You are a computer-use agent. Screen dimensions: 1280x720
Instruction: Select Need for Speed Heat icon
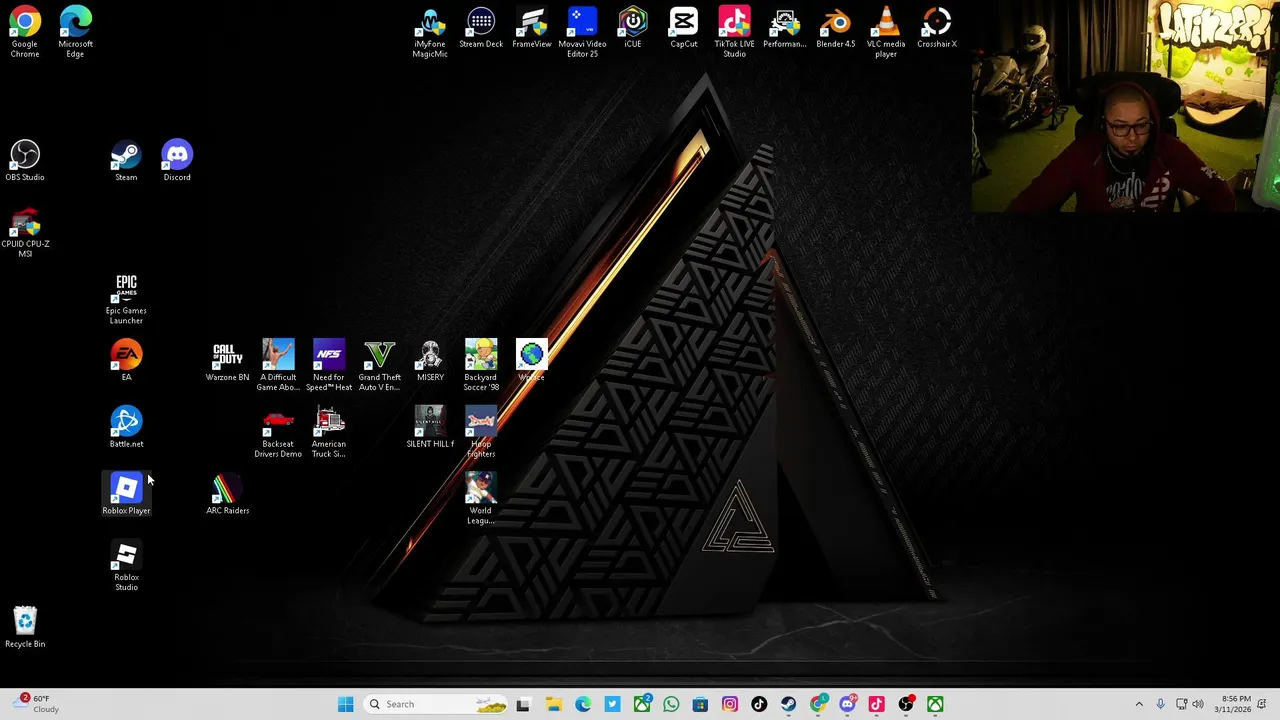[x=329, y=365]
